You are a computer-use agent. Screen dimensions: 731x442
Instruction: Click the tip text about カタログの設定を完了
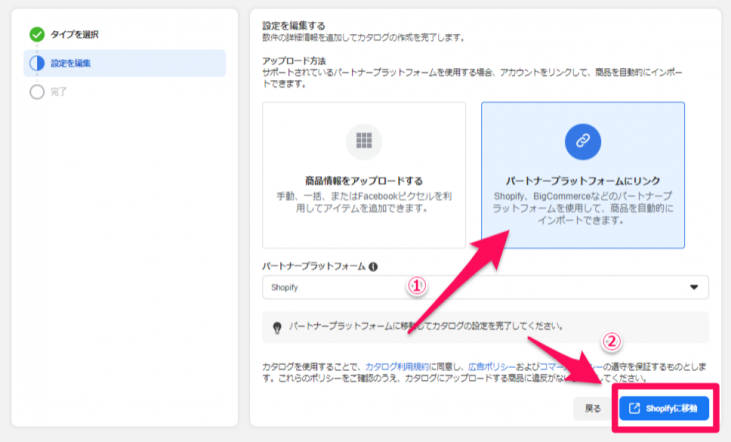click(426, 326)
